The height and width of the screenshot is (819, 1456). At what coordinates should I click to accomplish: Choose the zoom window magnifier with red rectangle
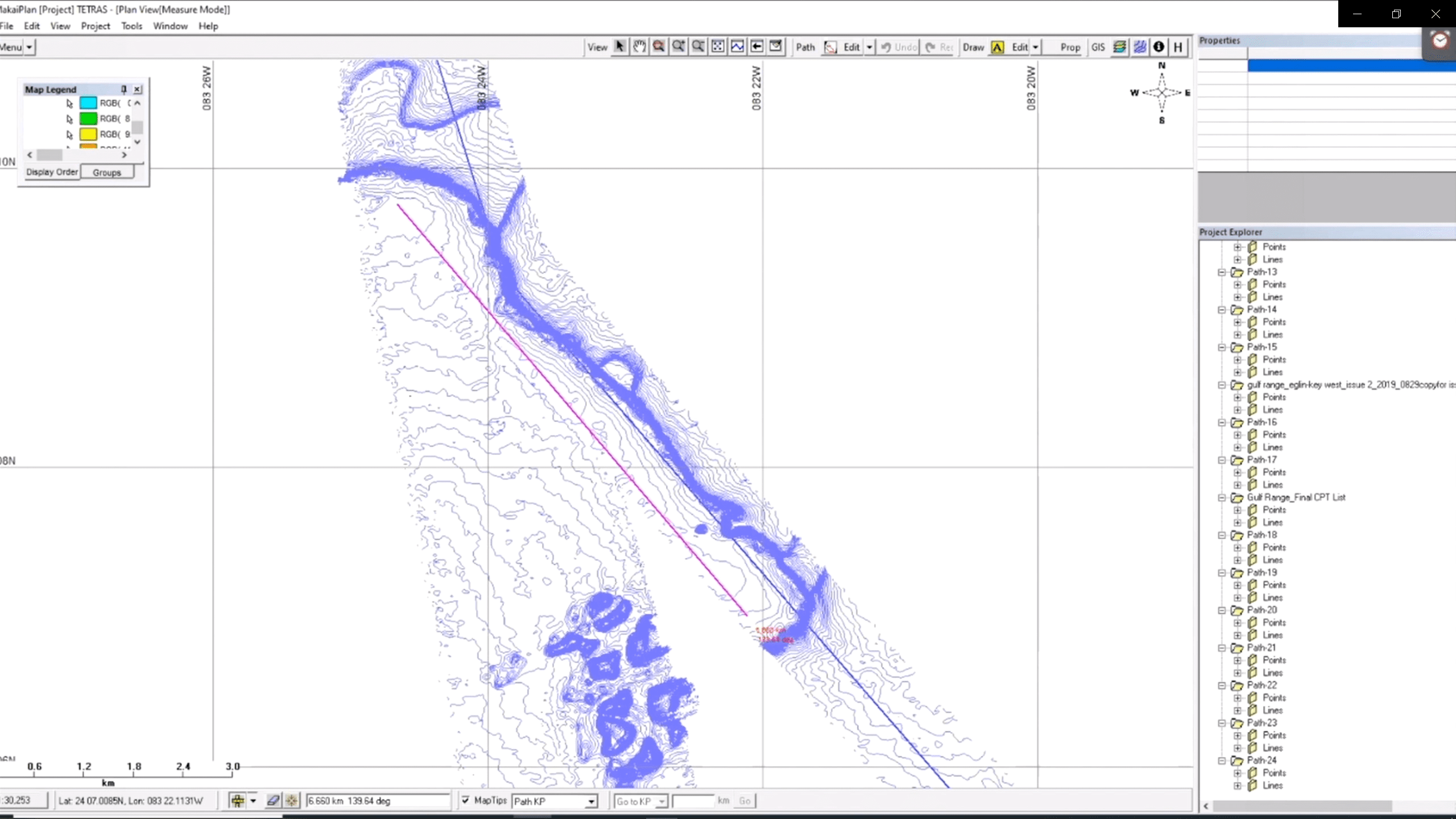click(x=659, y=47)
